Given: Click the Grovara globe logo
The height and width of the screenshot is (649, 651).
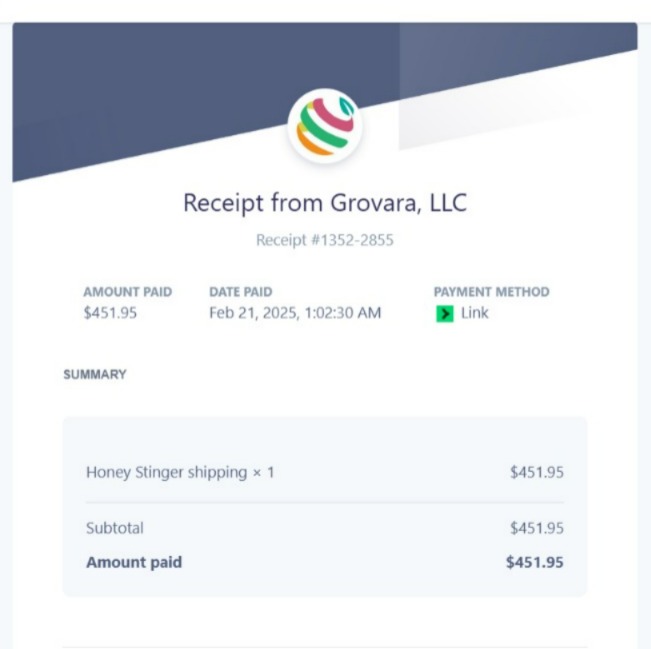Looking at the screenshot, I should tap(325, 126).
